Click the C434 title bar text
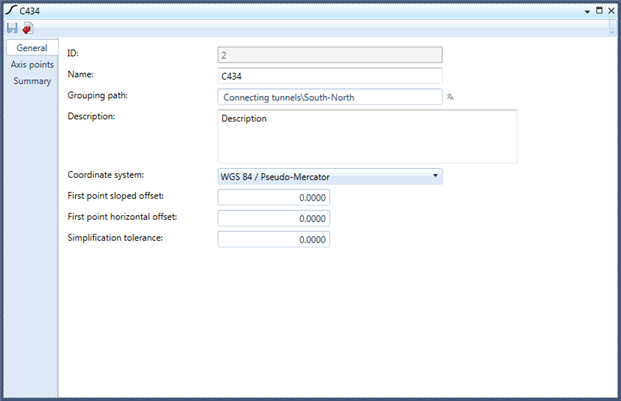The image size is (621, 401). [31, 10]
